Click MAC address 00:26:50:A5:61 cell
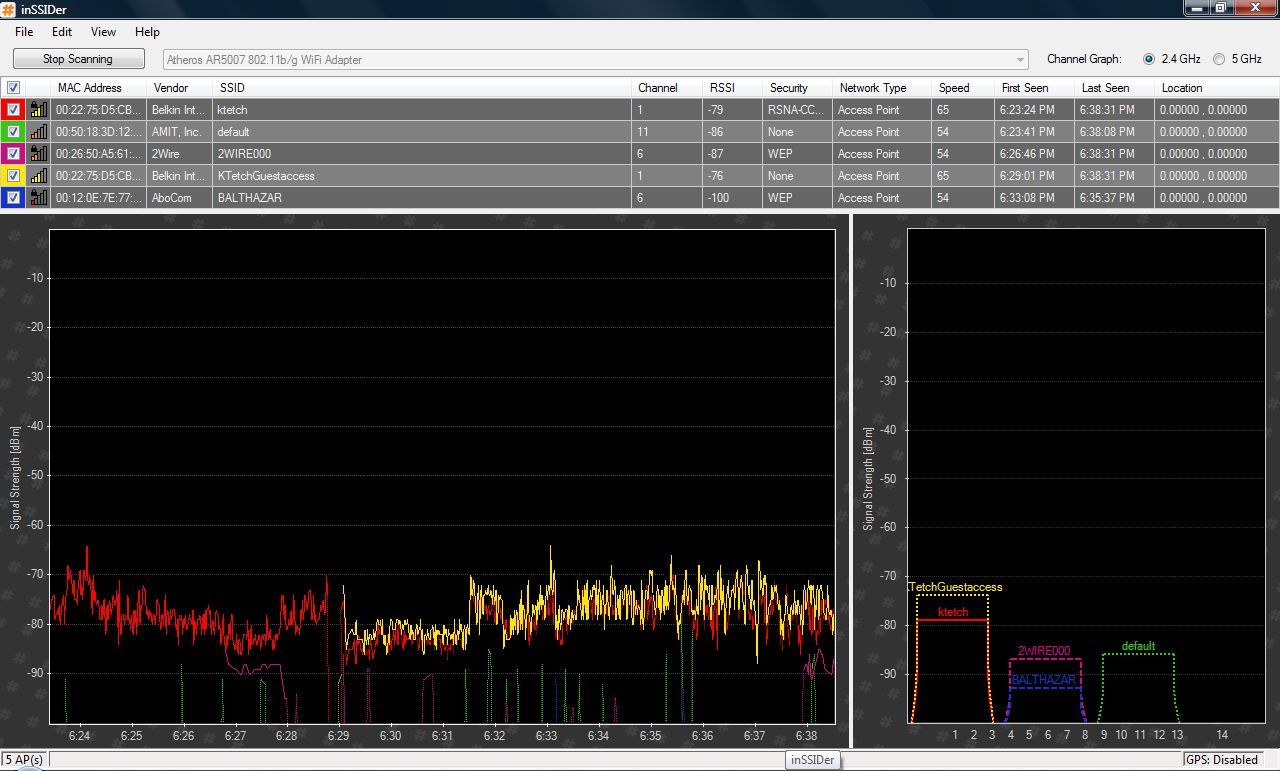1280x771 pixels. click(99, 154)
